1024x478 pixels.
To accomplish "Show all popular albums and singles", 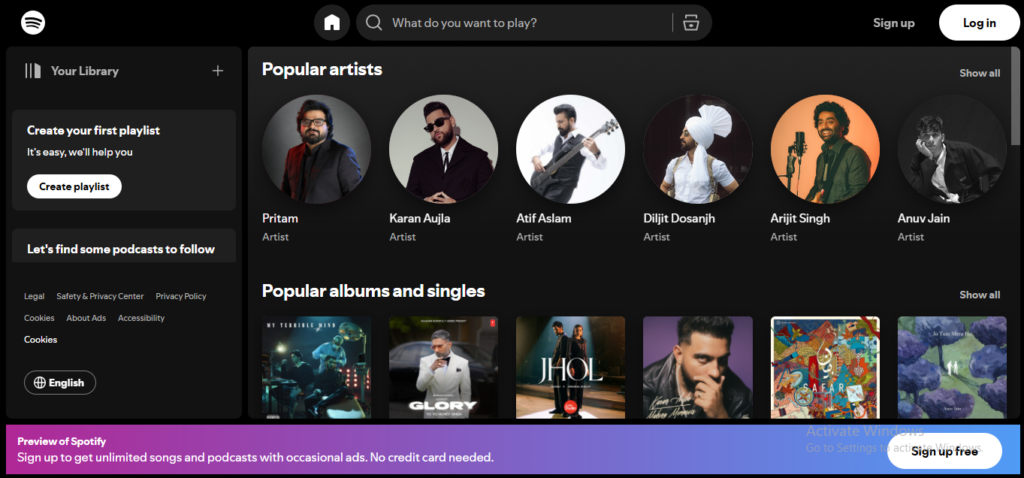I will [x=979, y=295].
